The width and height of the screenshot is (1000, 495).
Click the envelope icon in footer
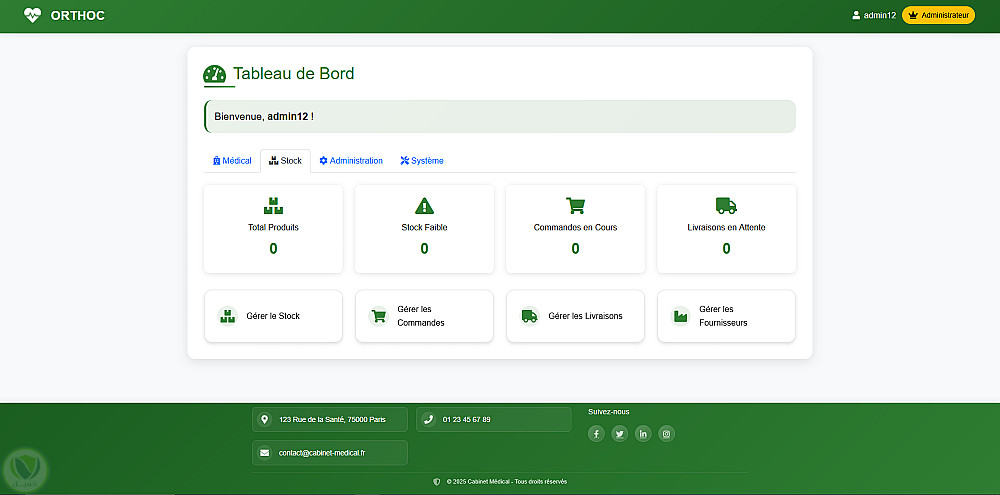point(264,453)
